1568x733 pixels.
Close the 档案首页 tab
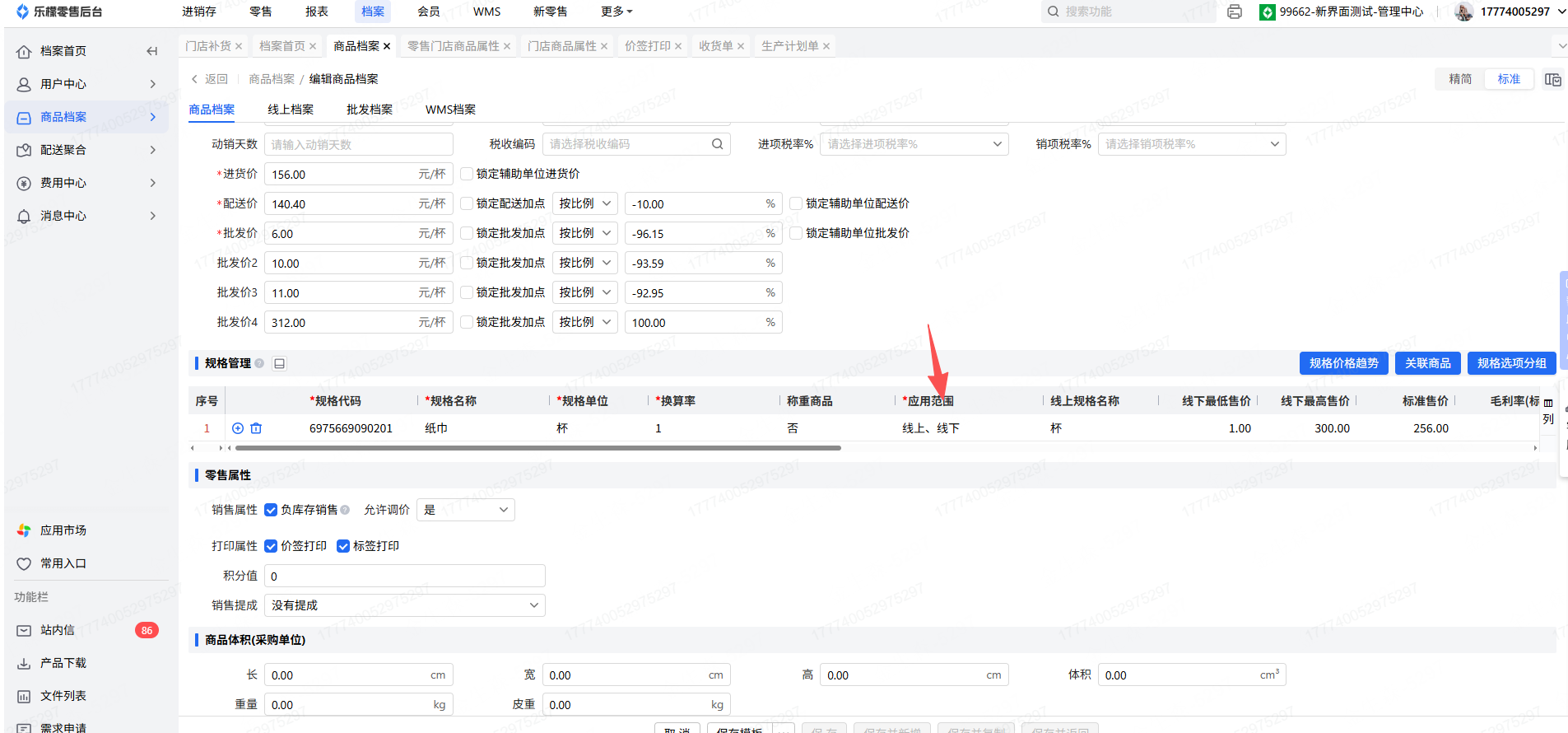coord(313,46)
